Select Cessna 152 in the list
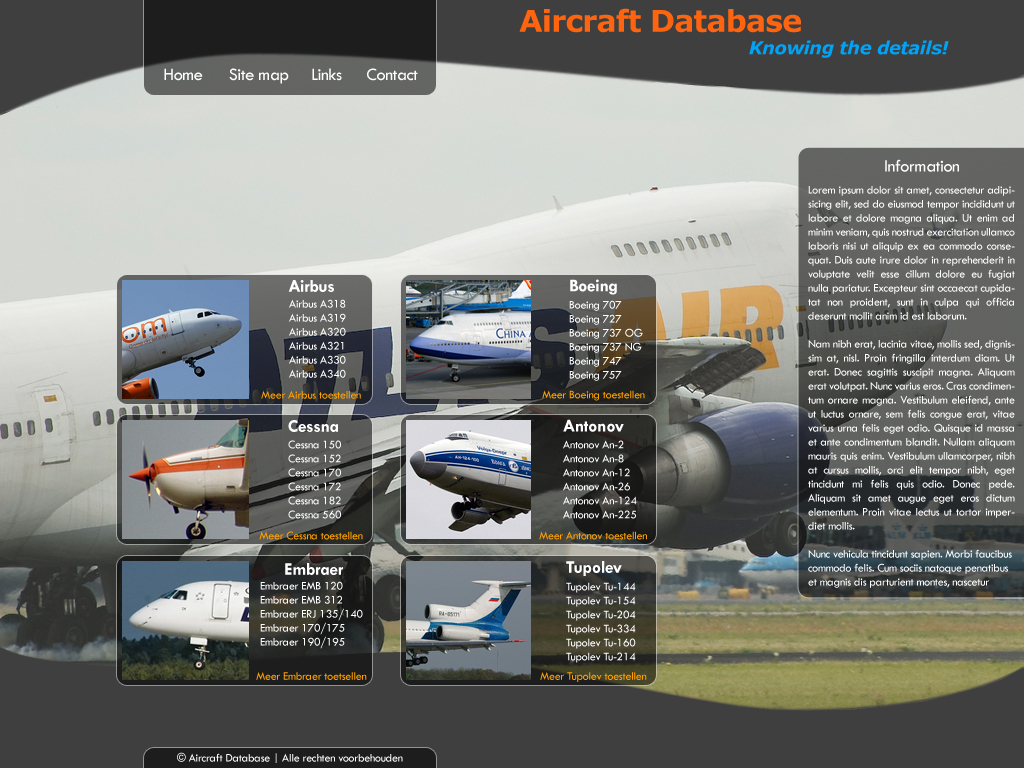1024x768 pixels. pos(314,459)
